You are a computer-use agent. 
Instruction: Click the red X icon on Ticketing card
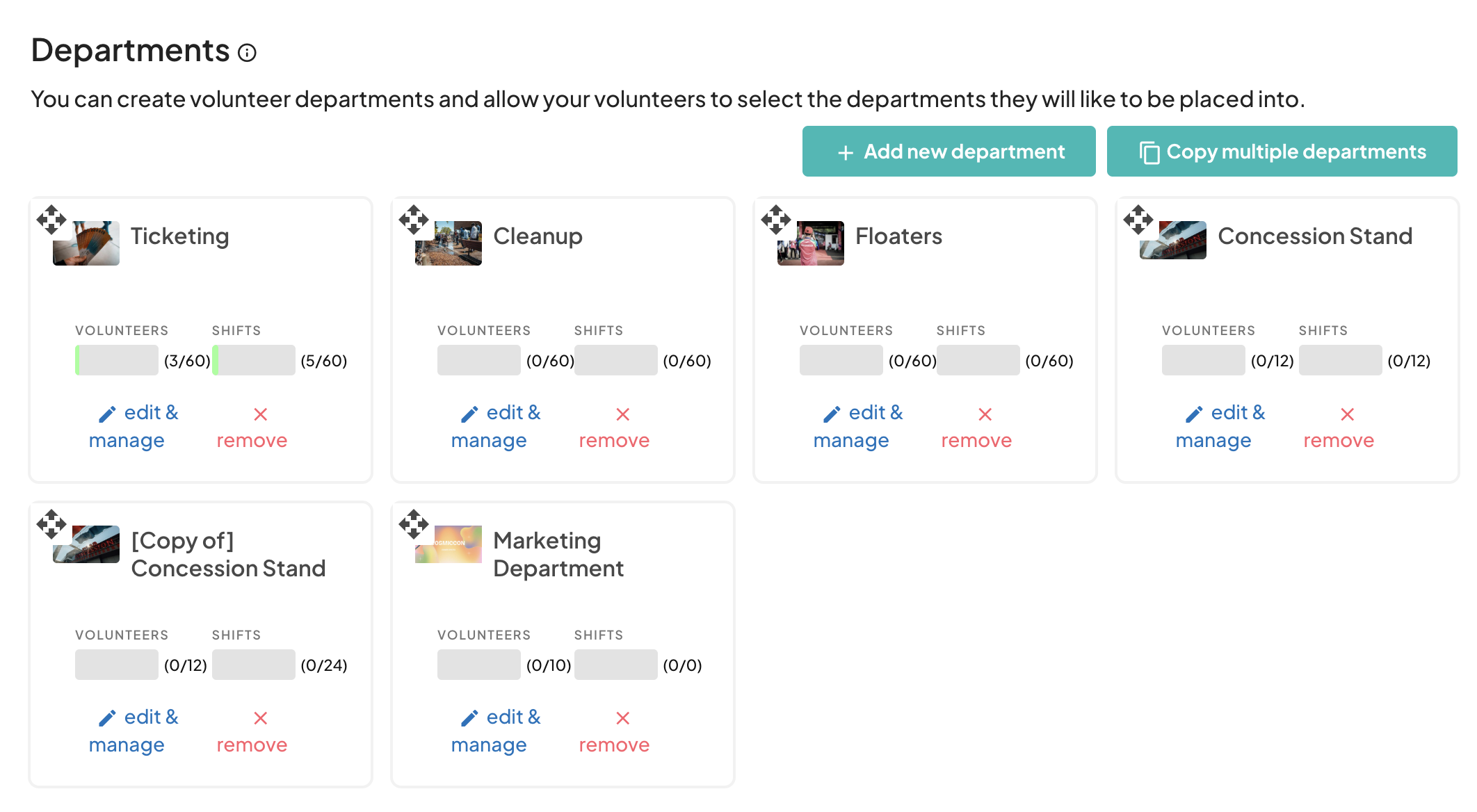pyautogui.click(x=260, y=414)
